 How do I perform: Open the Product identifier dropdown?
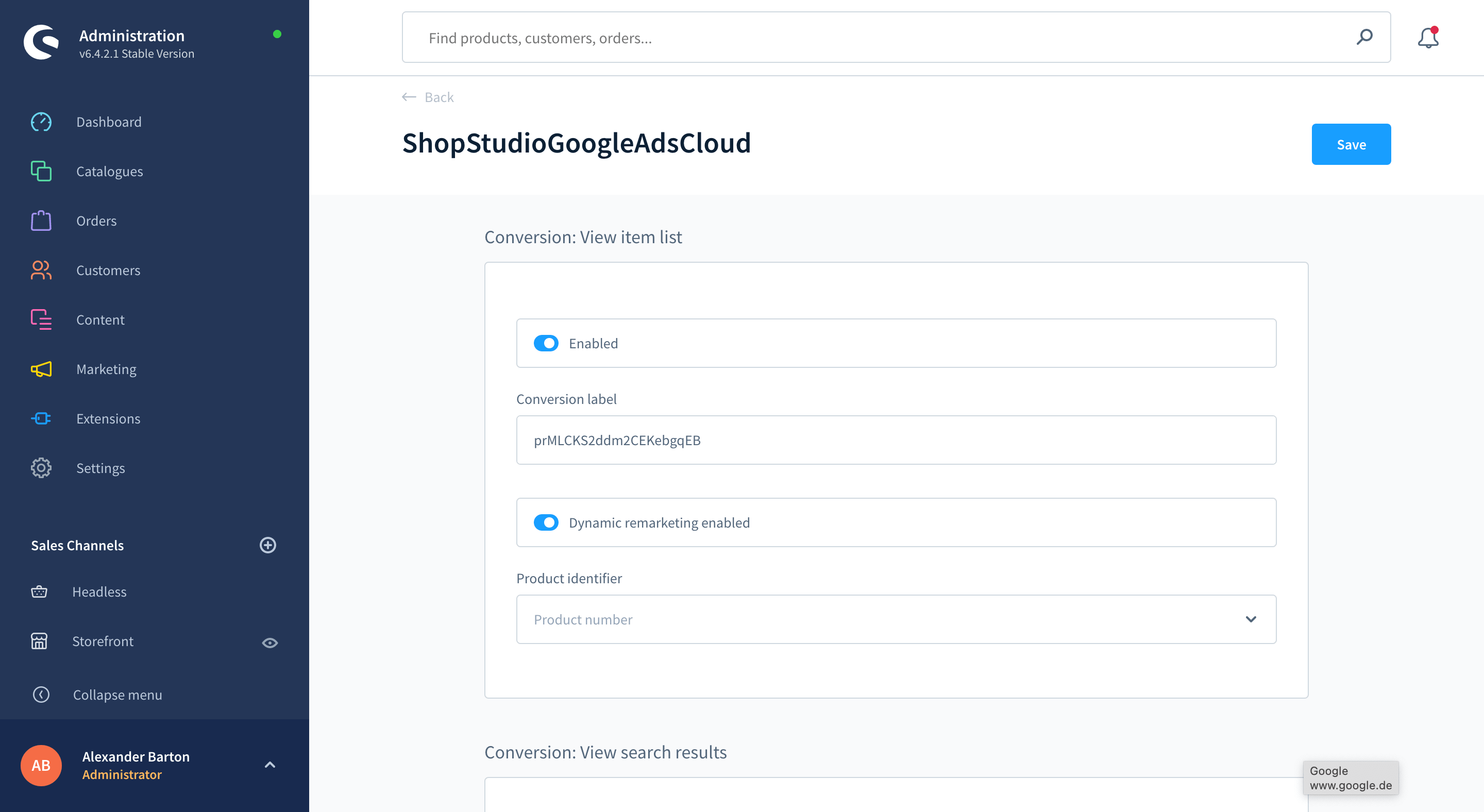pyautogui.click(x=896, y=620)
